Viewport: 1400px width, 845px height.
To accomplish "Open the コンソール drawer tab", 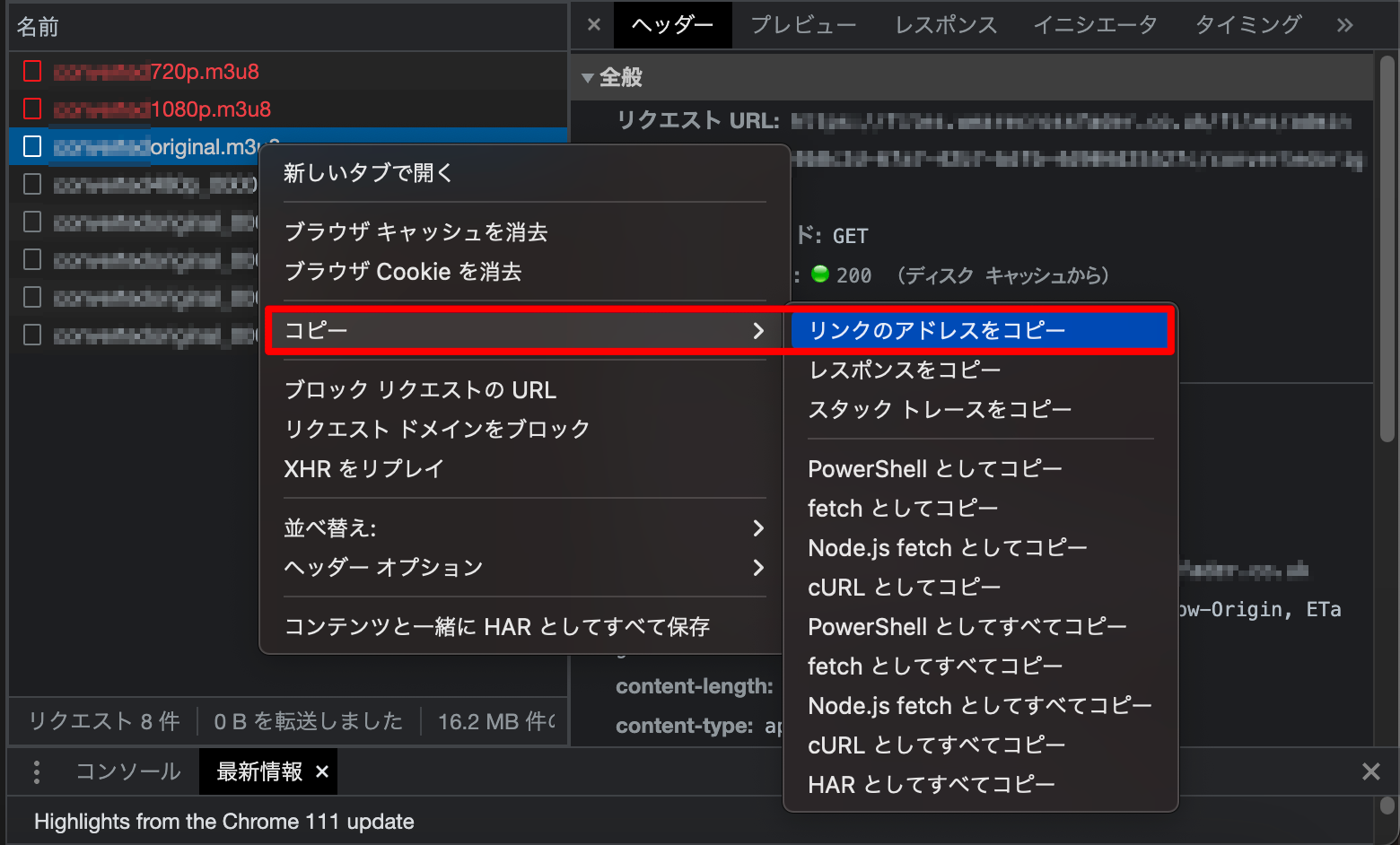I will tap(128, 771).
